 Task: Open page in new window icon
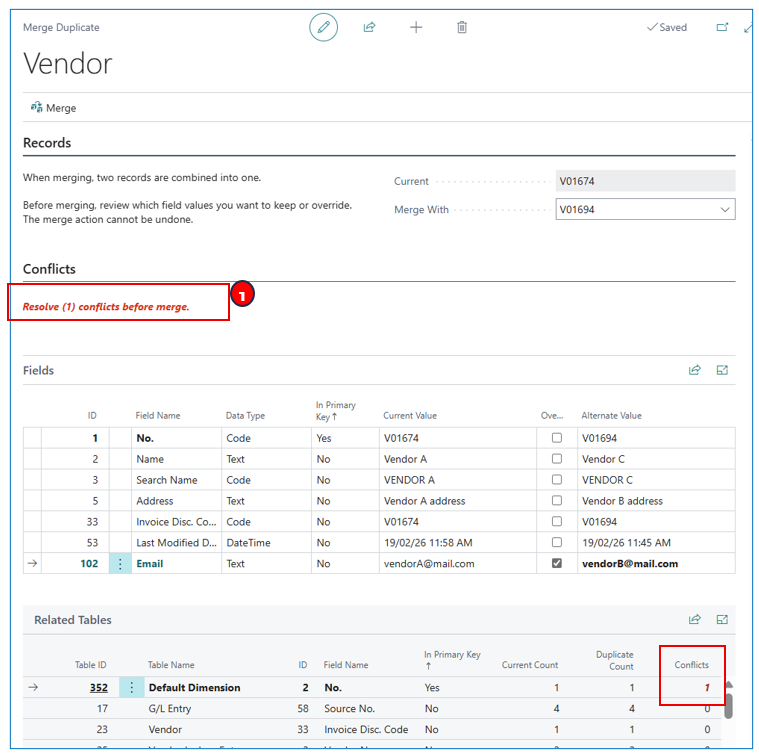(722, 27)
